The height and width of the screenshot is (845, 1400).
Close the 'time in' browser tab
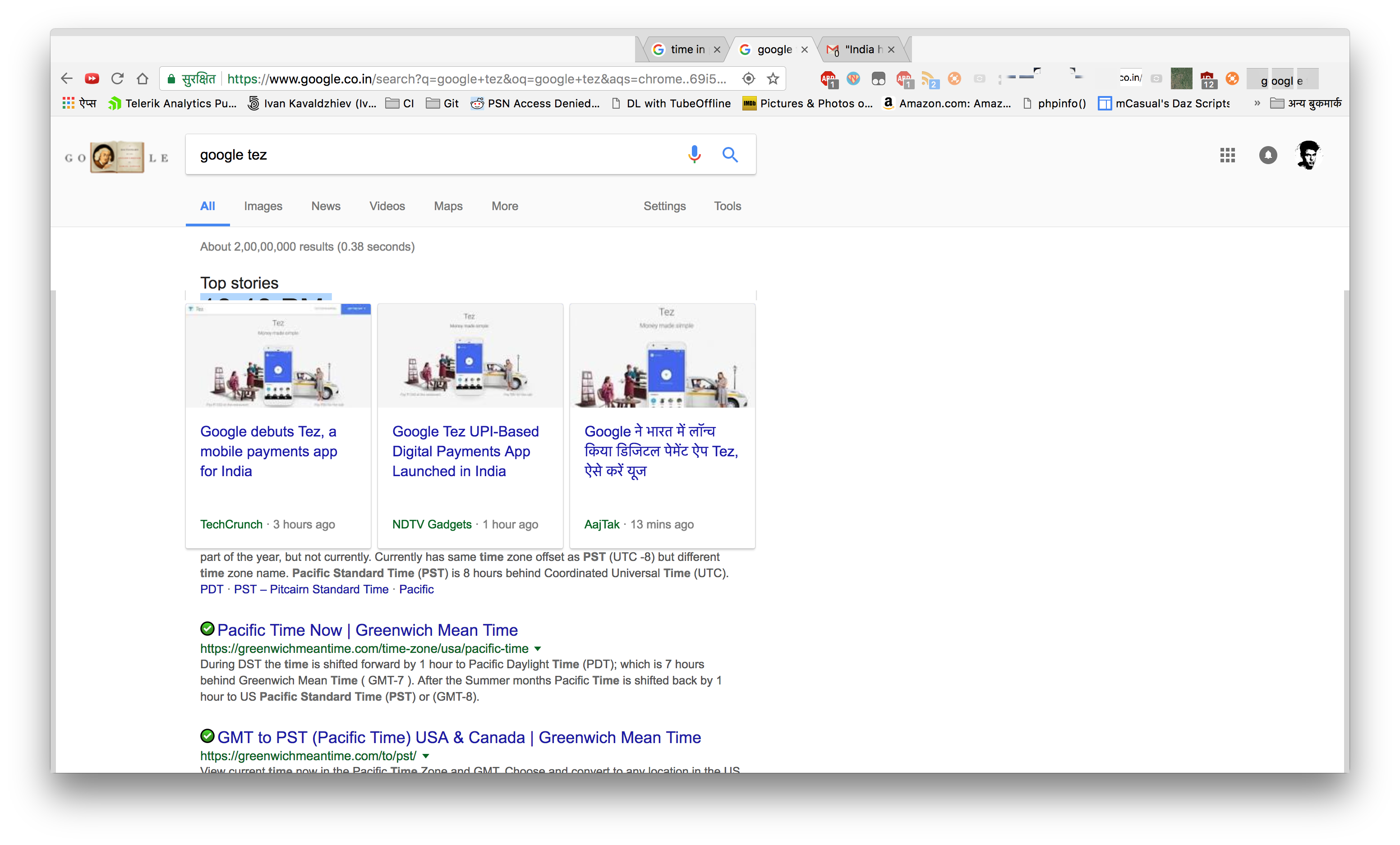coord(717,50)
